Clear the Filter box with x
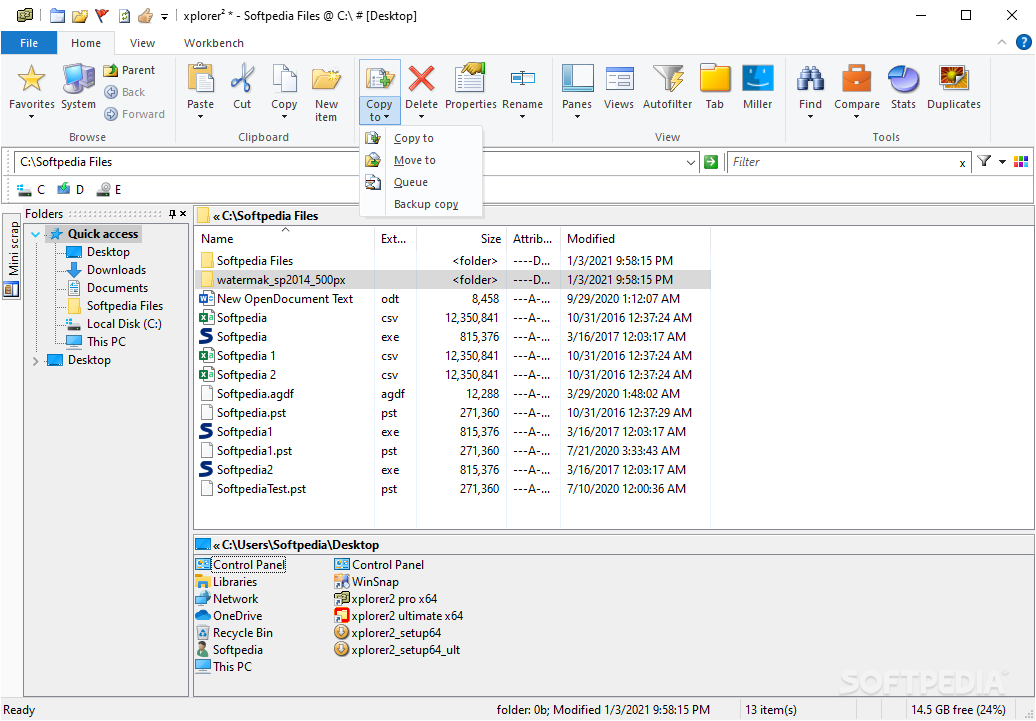 tap(962, 163)
